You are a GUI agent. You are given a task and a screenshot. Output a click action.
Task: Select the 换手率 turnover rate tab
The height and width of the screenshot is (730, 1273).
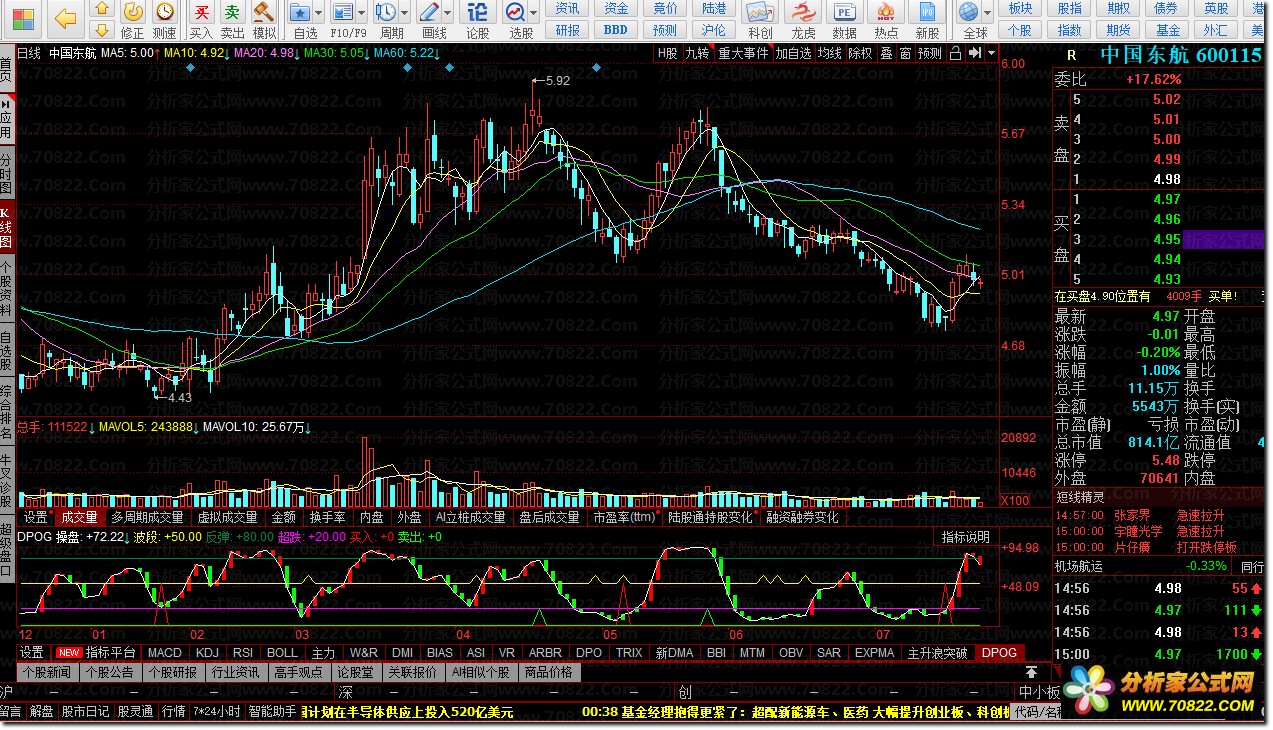pos(327,517)
